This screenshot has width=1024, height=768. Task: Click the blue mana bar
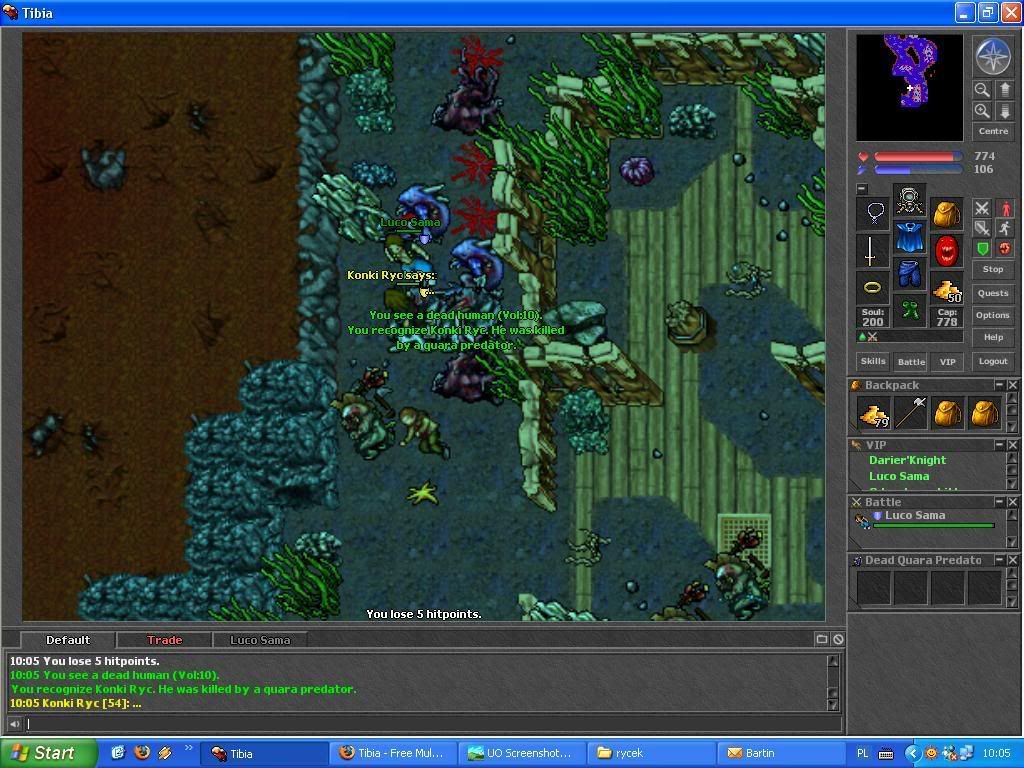coord(918,170)
